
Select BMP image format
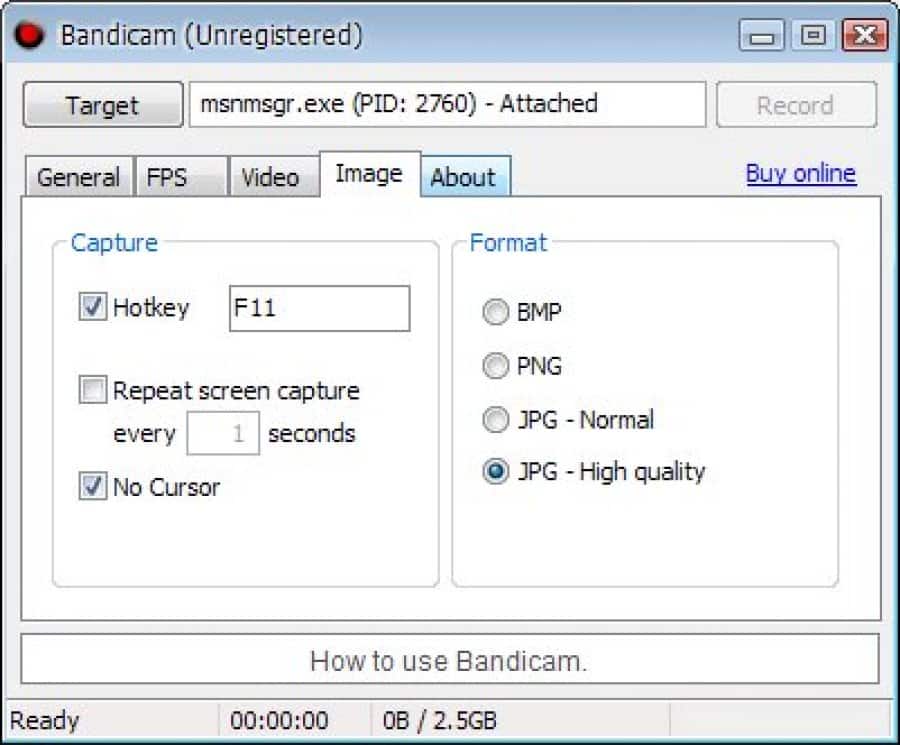(495, 313)
